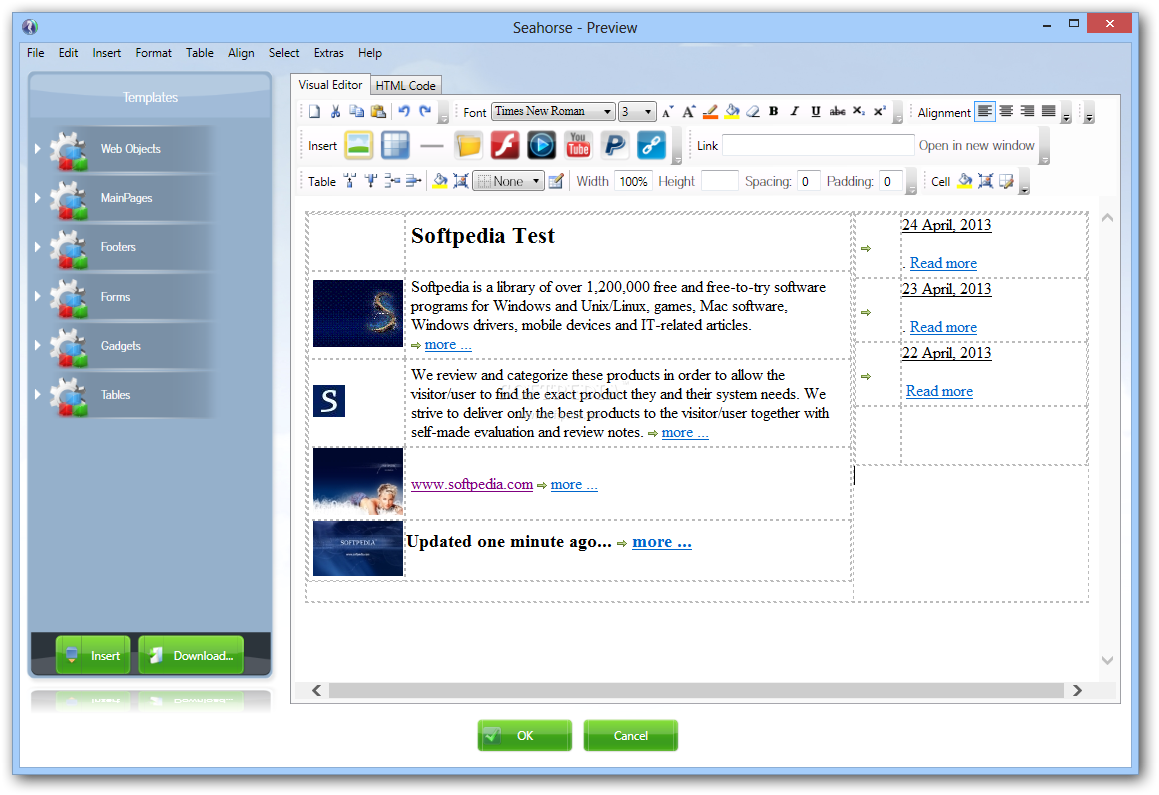Open the Times New Roman font dropdown
1159x795 pixels.
tap(553, 112)
